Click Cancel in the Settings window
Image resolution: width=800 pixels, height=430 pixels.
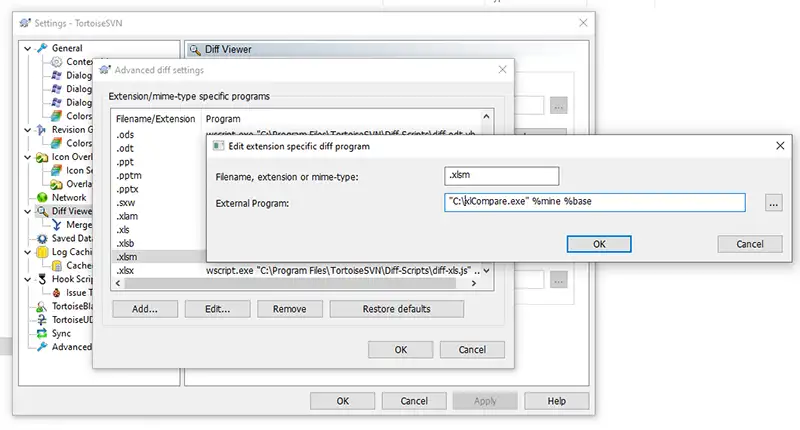pyautogui.click(x=414, y=401)
